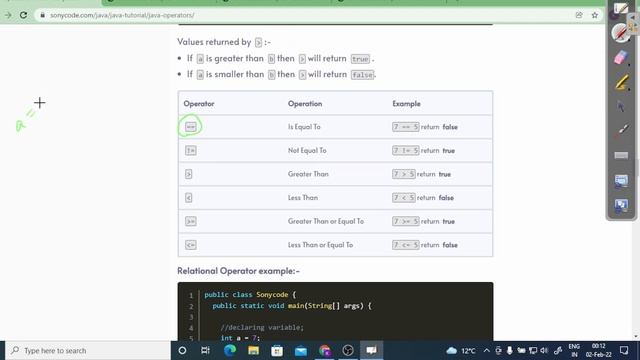Click the '7 >= 5' example code

tap(406, 221)
